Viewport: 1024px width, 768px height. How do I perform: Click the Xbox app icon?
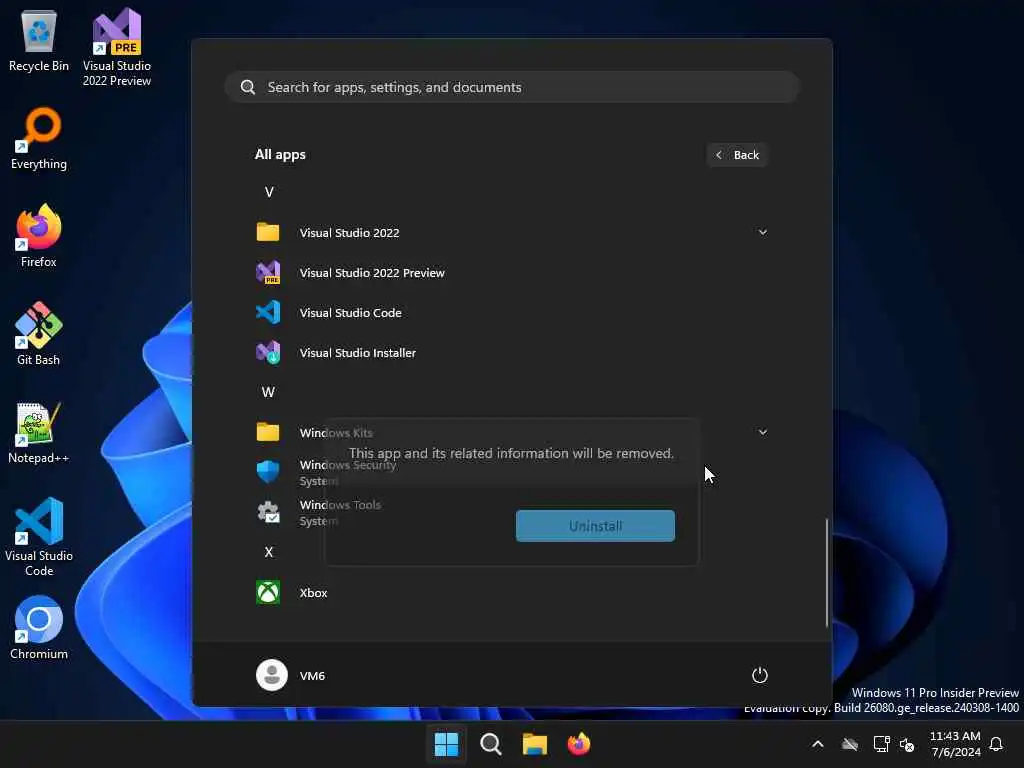(268, 592)
